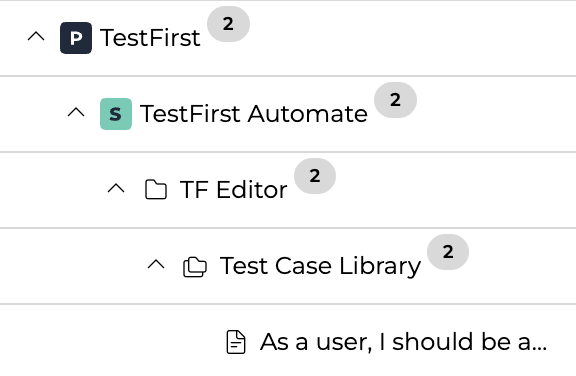Select the Test Case Library label
Viewport: 576px width, 376px height.
pyautogui.click(x=320, y=266)
